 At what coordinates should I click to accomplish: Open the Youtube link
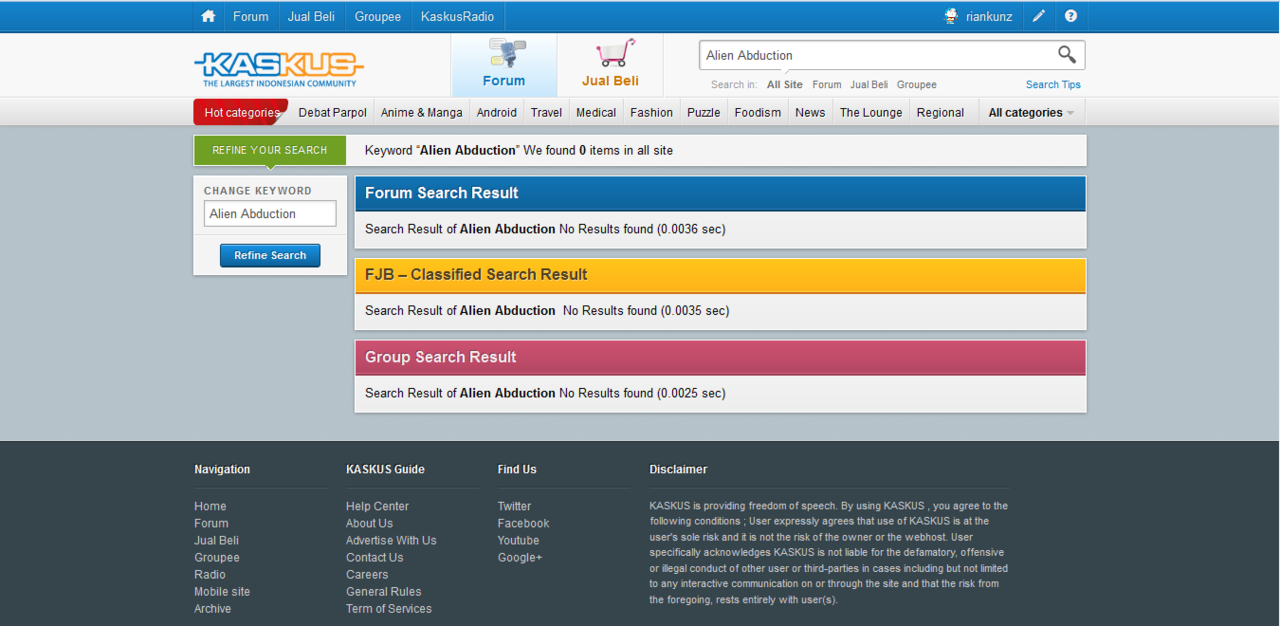(x=519, y=540)
